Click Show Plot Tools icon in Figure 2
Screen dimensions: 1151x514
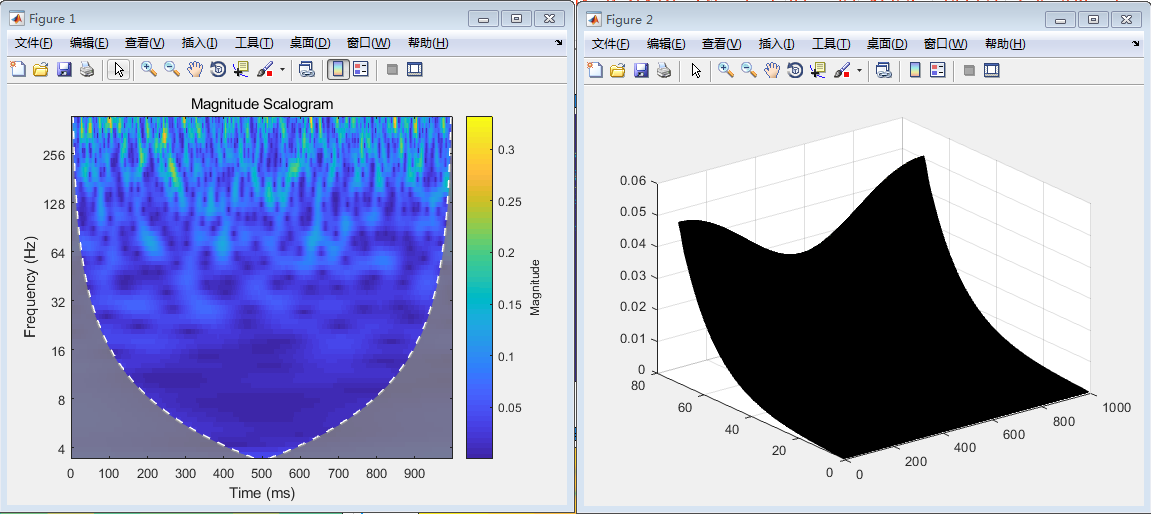click(x=991, y=70)
